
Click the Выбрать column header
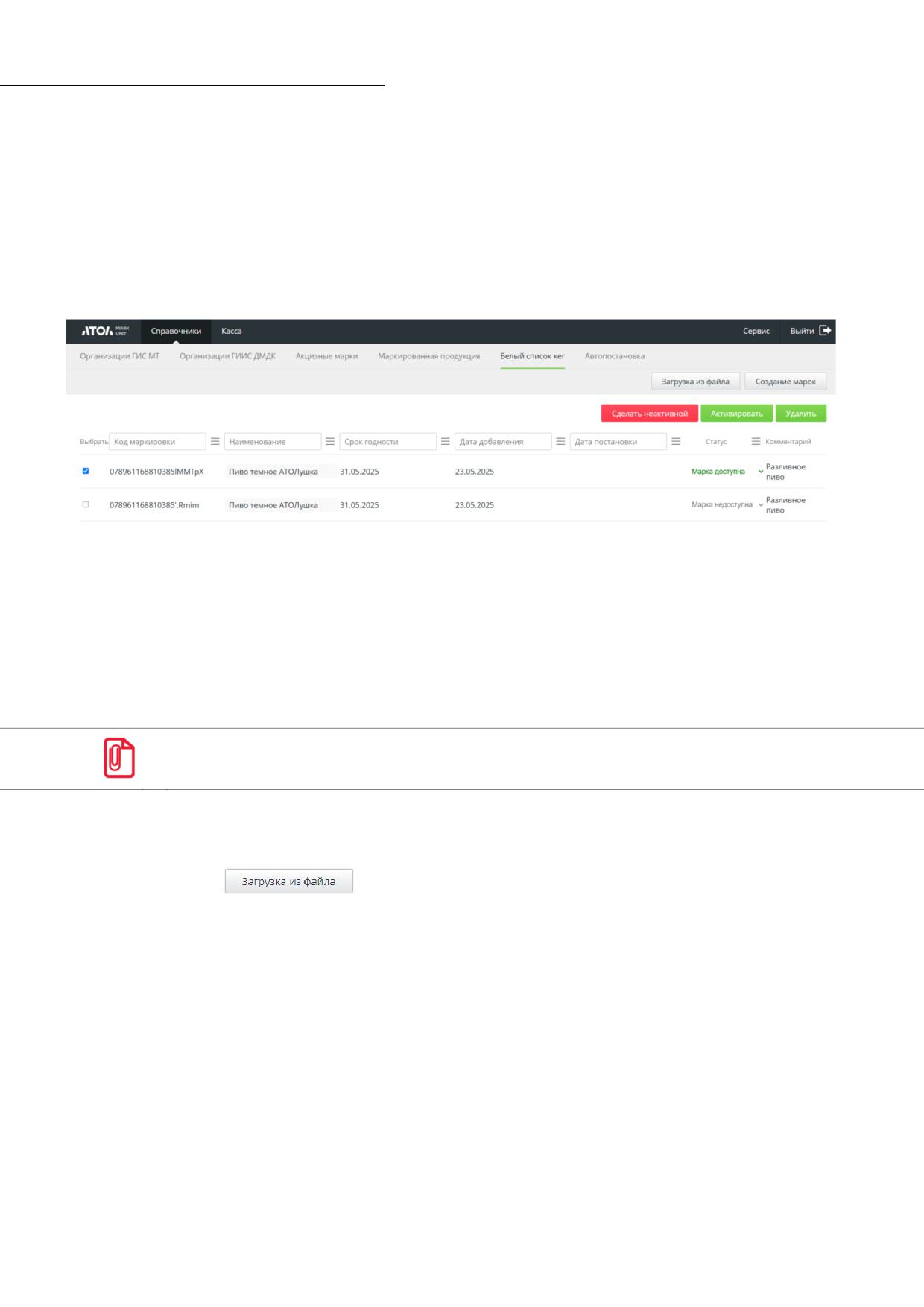tap(94, 442)
